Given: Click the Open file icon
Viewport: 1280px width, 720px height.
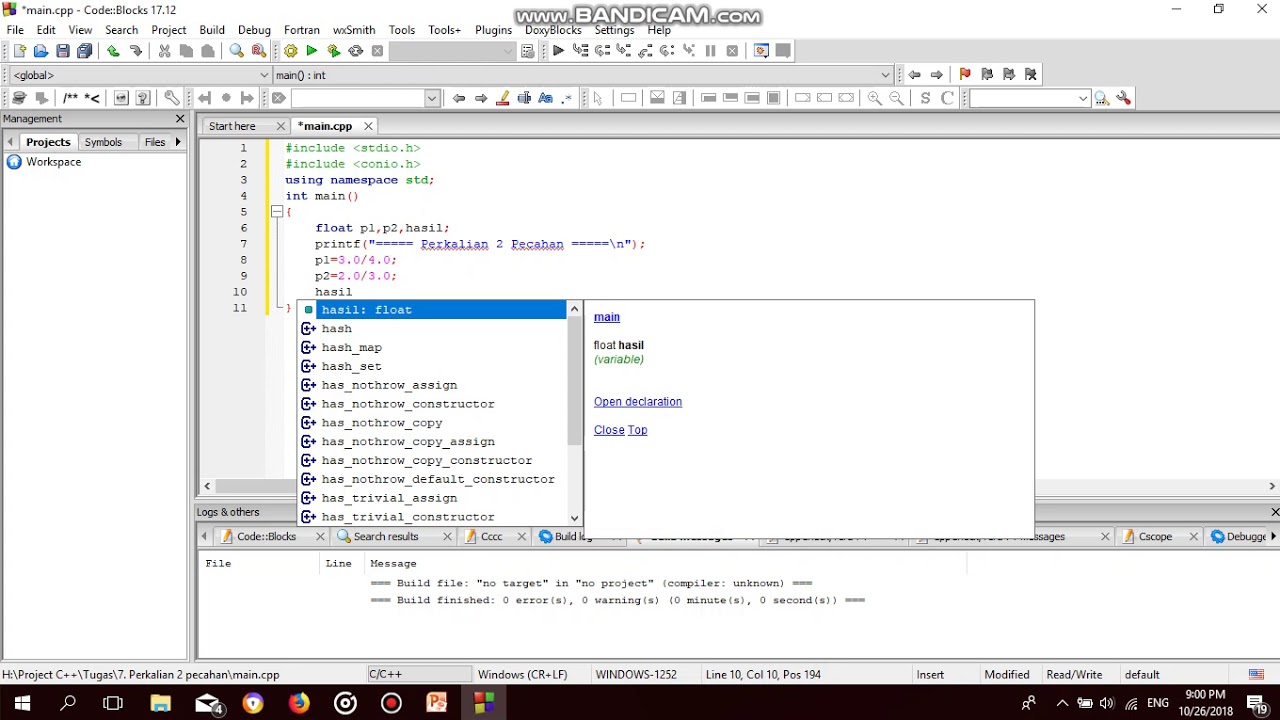Looking at the screenshot, I should 41,51.
